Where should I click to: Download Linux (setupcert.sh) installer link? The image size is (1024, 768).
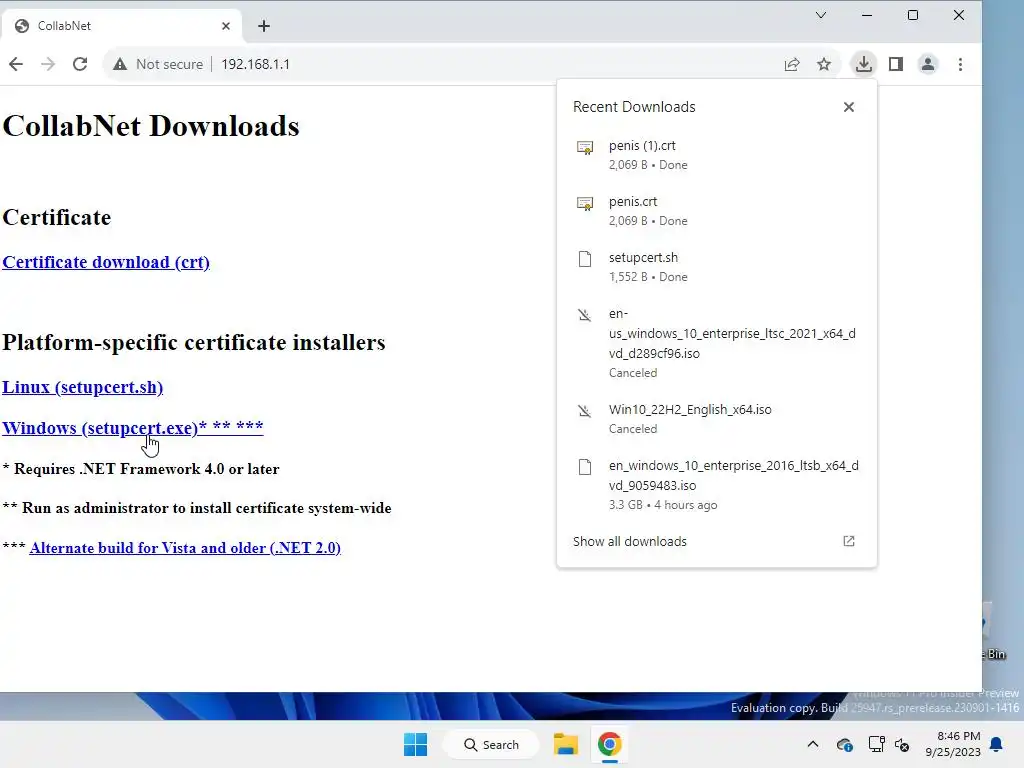(x=82, y=387)
